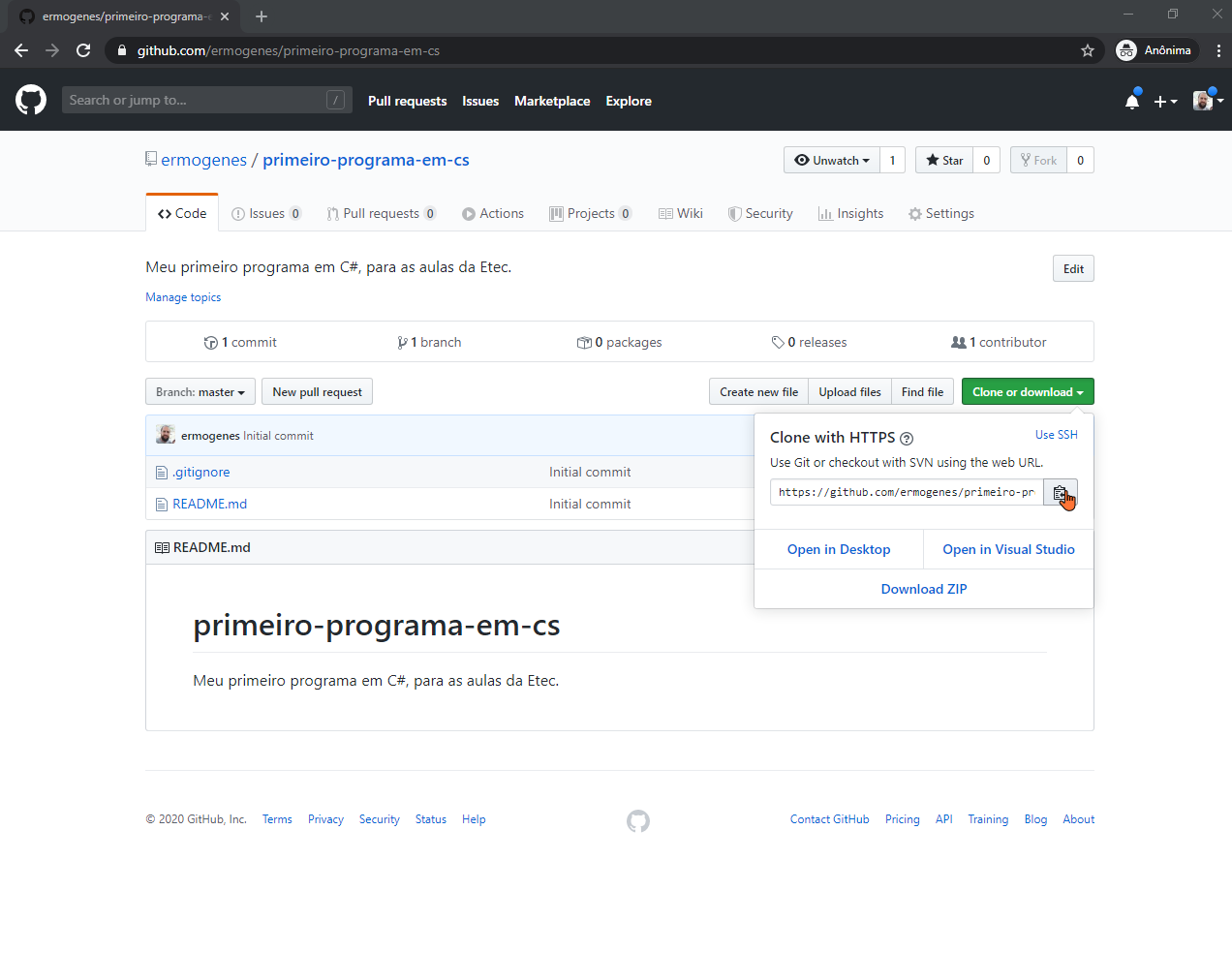Click the README.md file icon in list
The height and width of the screenshot is (953, 1232).
point(162,505)
